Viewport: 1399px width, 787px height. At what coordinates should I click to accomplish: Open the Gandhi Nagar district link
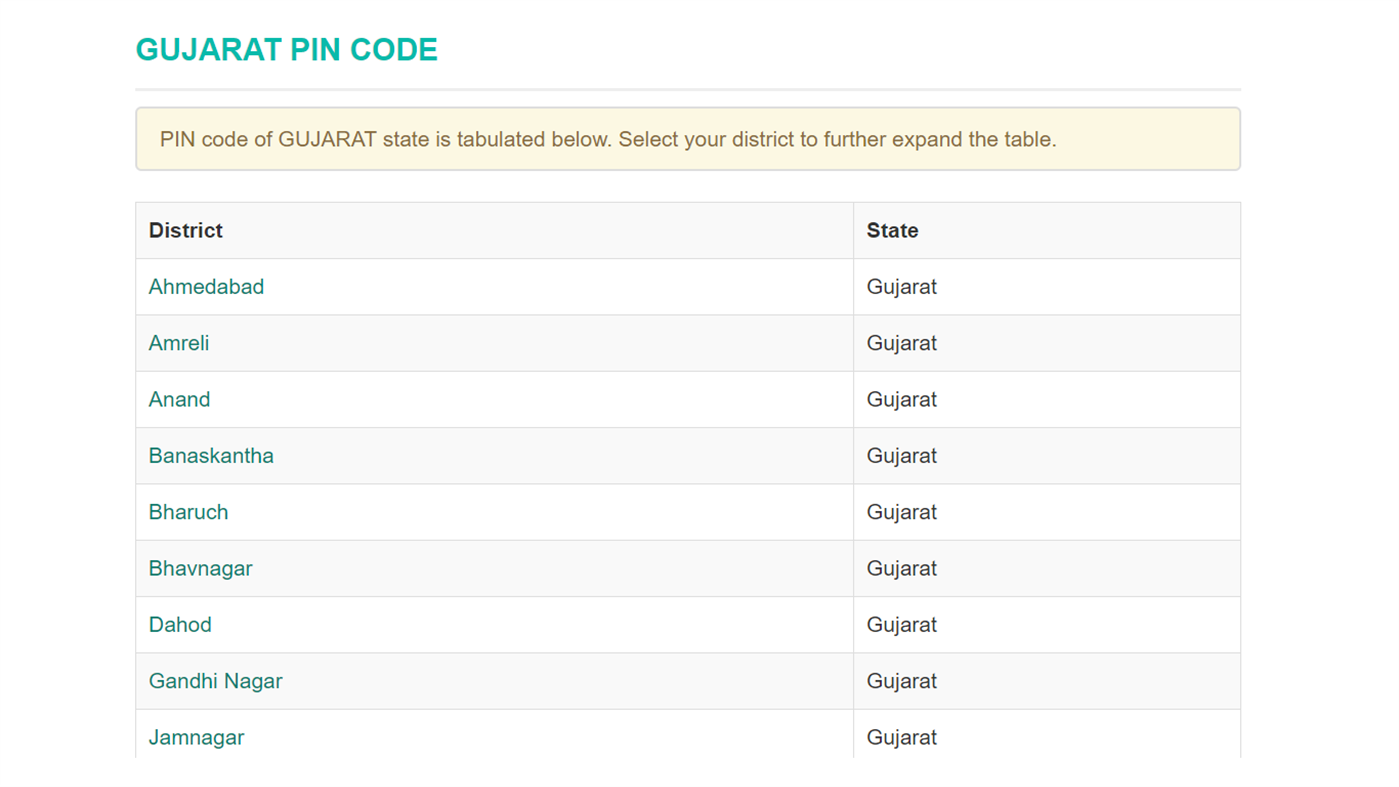pyautogui.click(x=215, y=681)
